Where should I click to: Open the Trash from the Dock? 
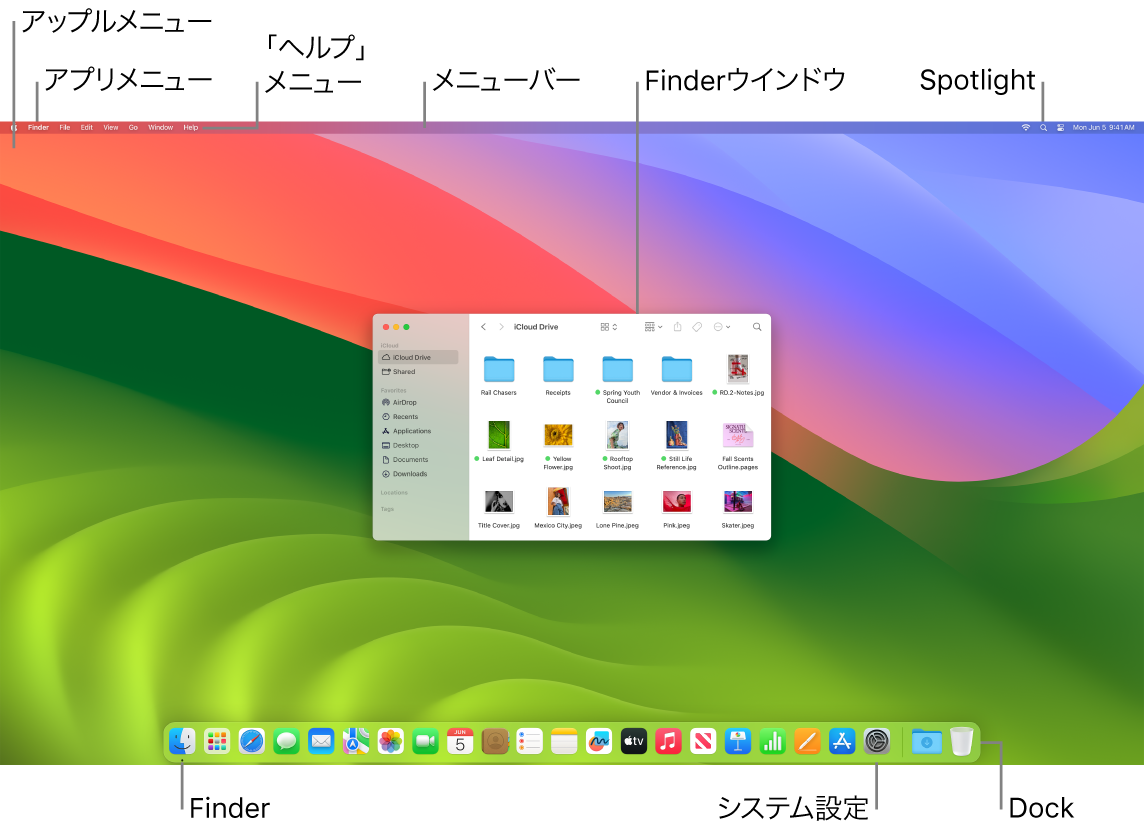(961, 741)
